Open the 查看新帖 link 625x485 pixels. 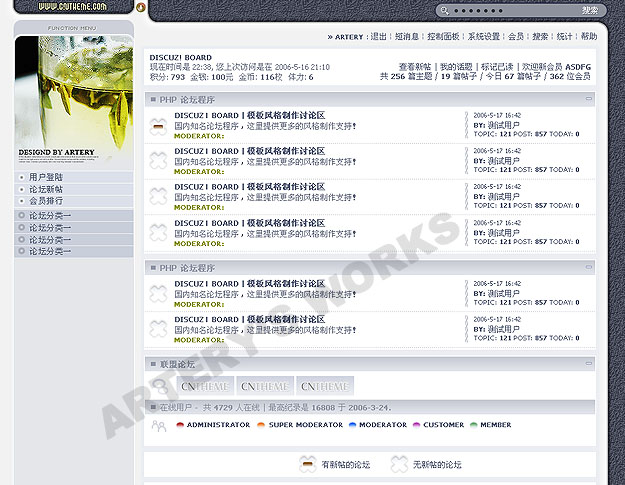click(415, 66)
